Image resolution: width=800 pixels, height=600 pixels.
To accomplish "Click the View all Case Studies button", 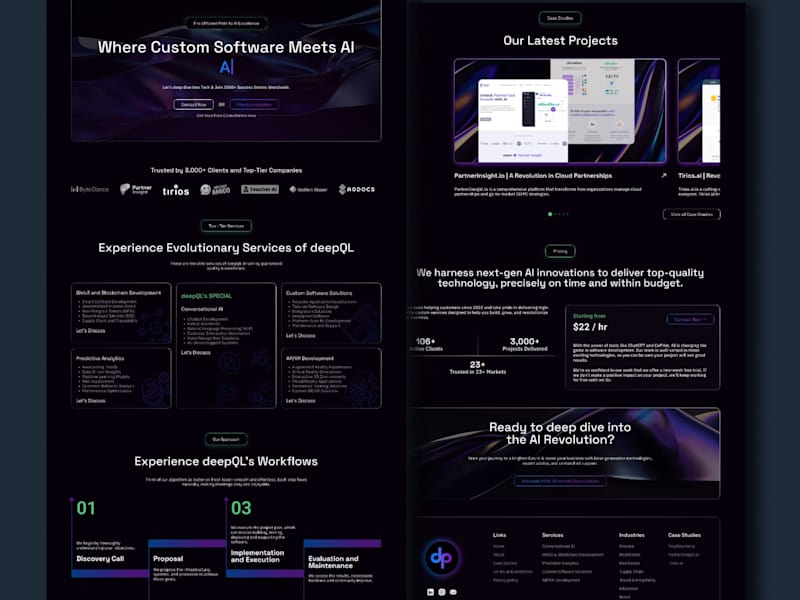I will tap(691, 214).
